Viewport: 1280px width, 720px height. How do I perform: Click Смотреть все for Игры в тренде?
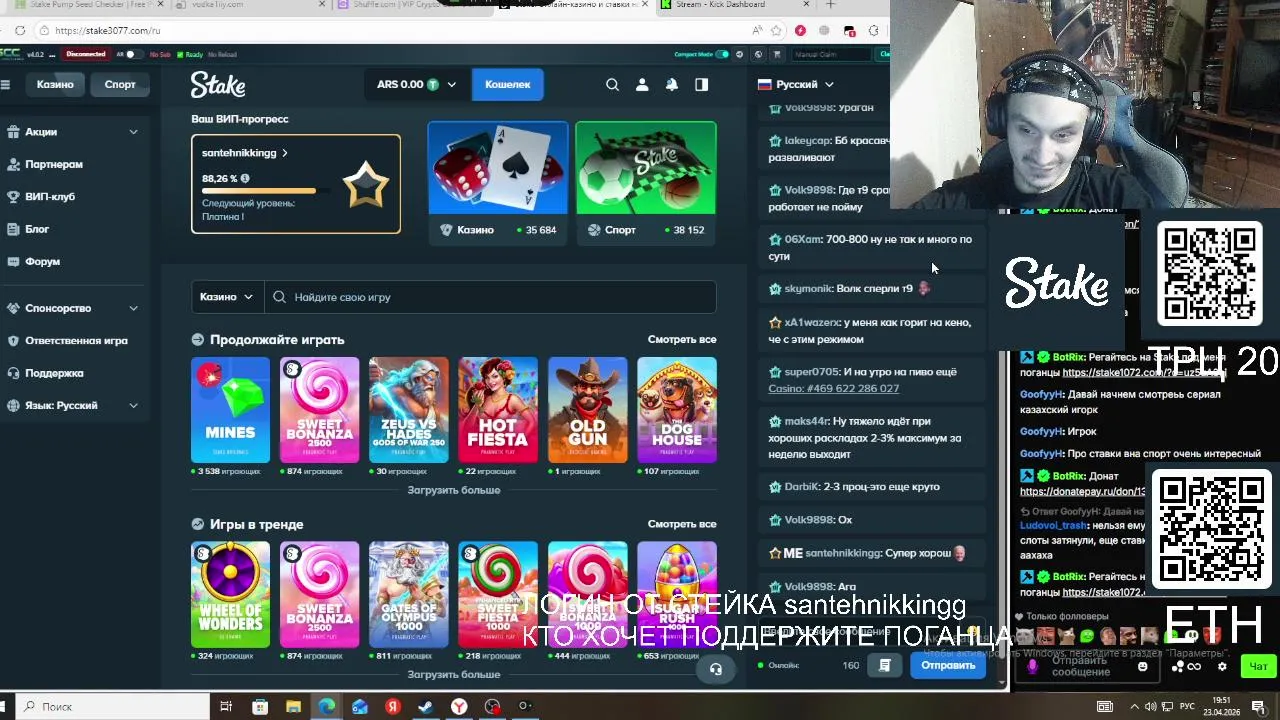(x=682, y=524)
